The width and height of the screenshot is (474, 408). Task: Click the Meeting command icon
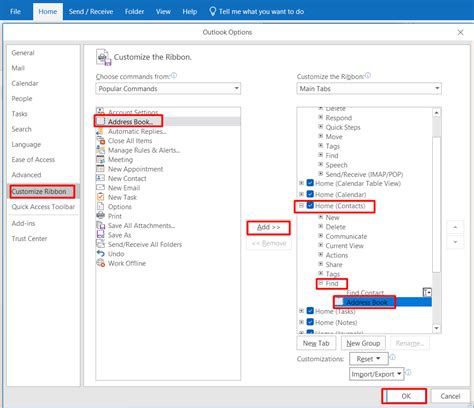click(x=100, y=159)
